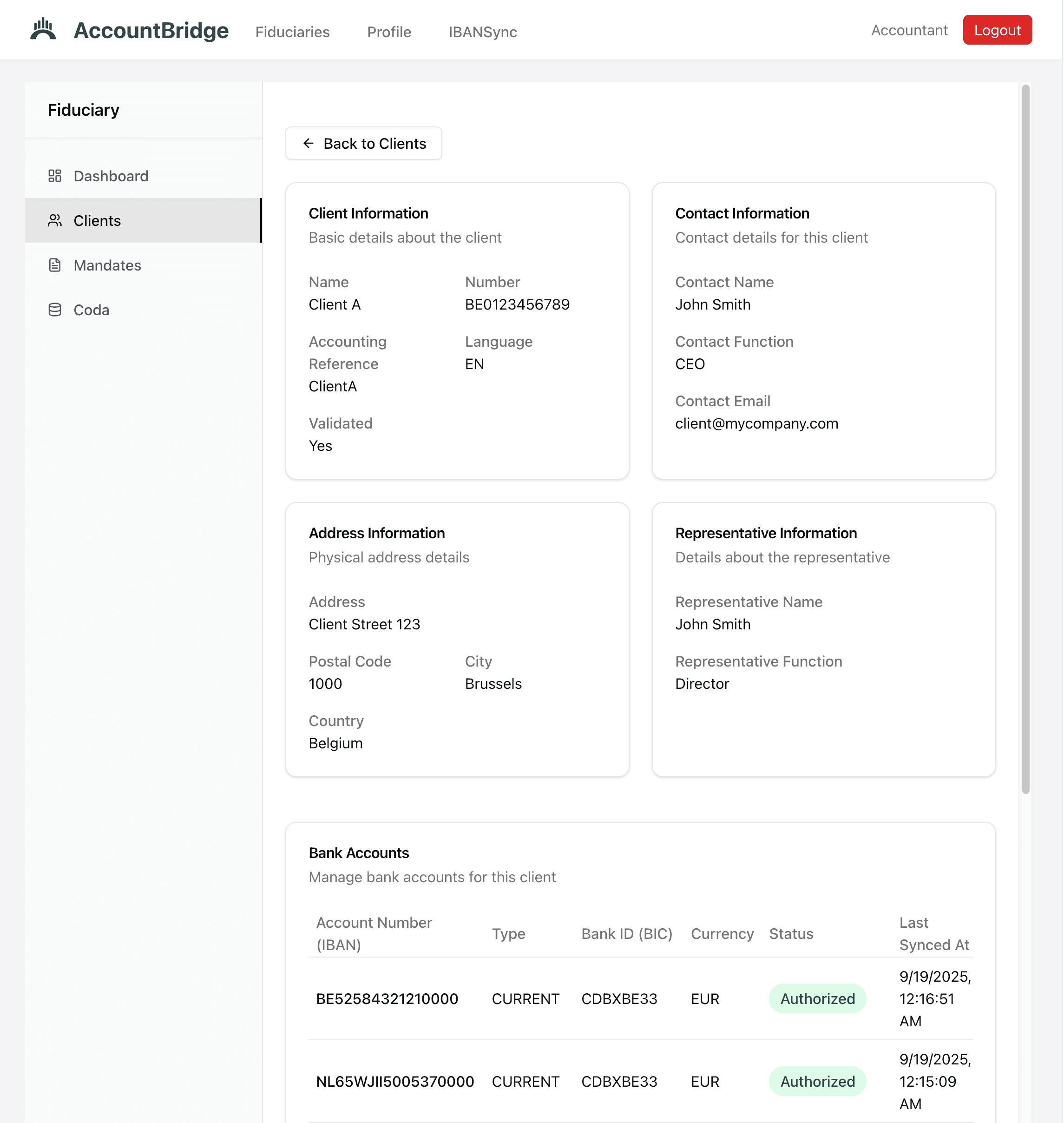The width and height of the screenshot is (1064, 1123).
Task: Click CDBXBE33 in the BE52584321210000 row
Action: [619, 999]
